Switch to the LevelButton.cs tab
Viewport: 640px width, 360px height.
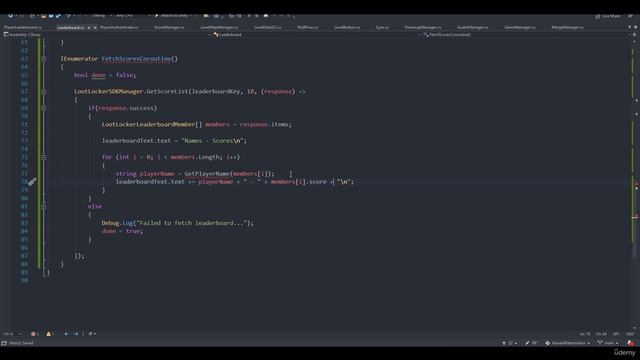[x=347, y=27]
